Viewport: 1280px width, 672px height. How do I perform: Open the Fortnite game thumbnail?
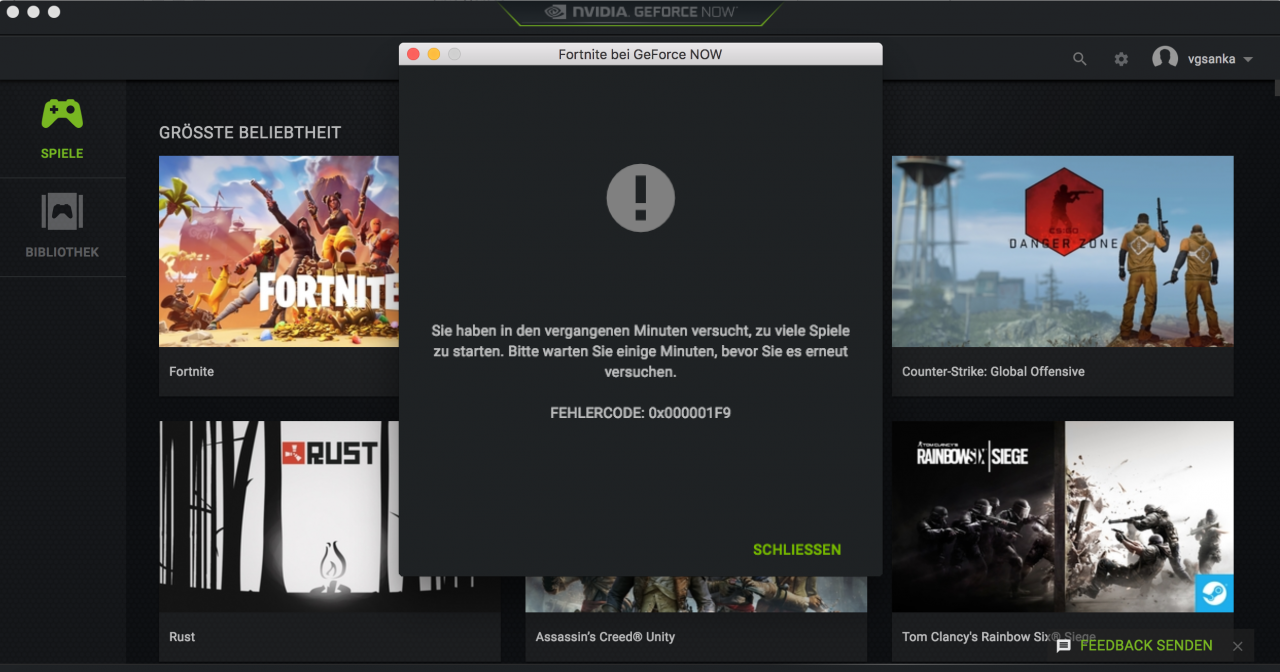click(279, 251)
